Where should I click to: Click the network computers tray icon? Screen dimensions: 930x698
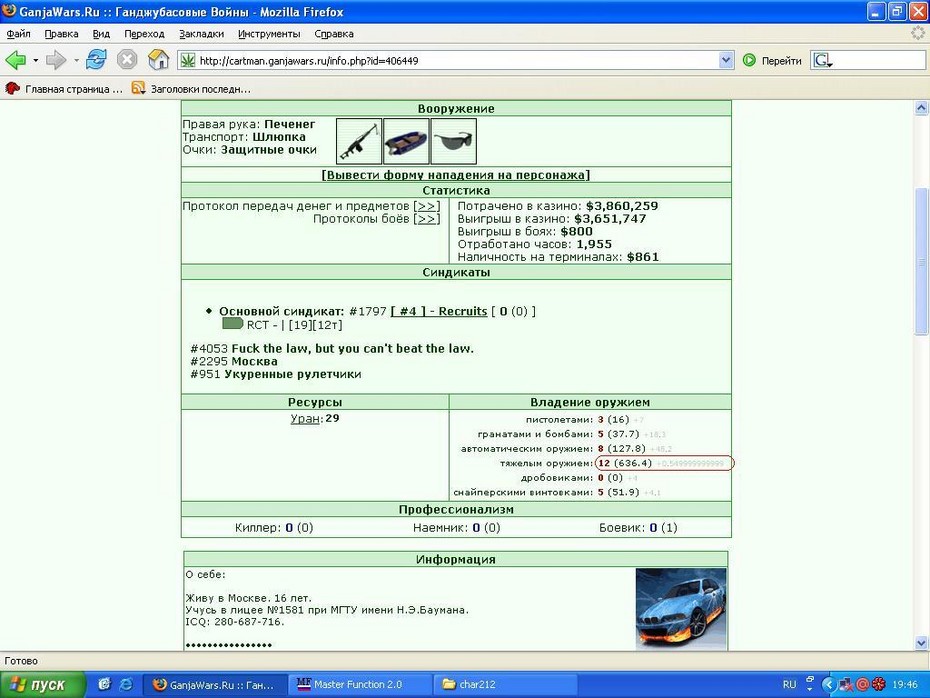pyautogui.click(x=846, y=685)
